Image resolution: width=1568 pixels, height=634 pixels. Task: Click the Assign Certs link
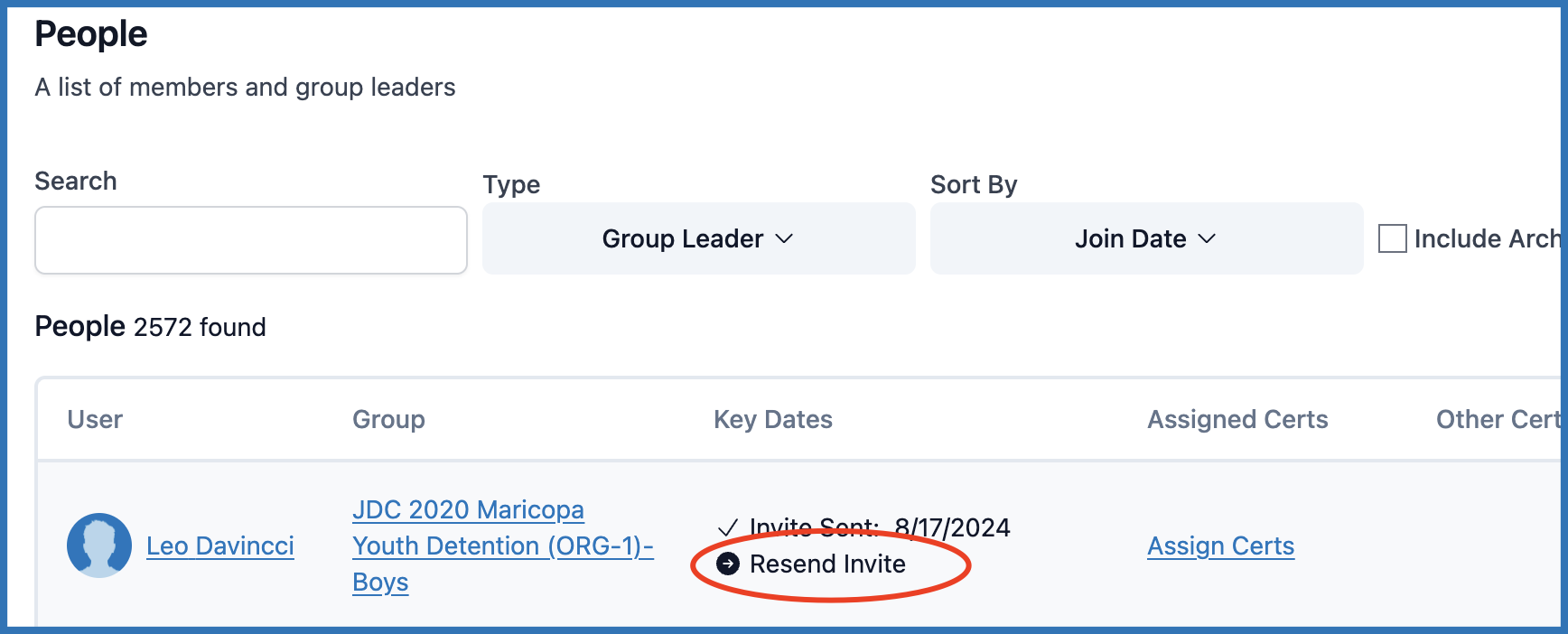pyautogui.click(x=1220, y=545)
